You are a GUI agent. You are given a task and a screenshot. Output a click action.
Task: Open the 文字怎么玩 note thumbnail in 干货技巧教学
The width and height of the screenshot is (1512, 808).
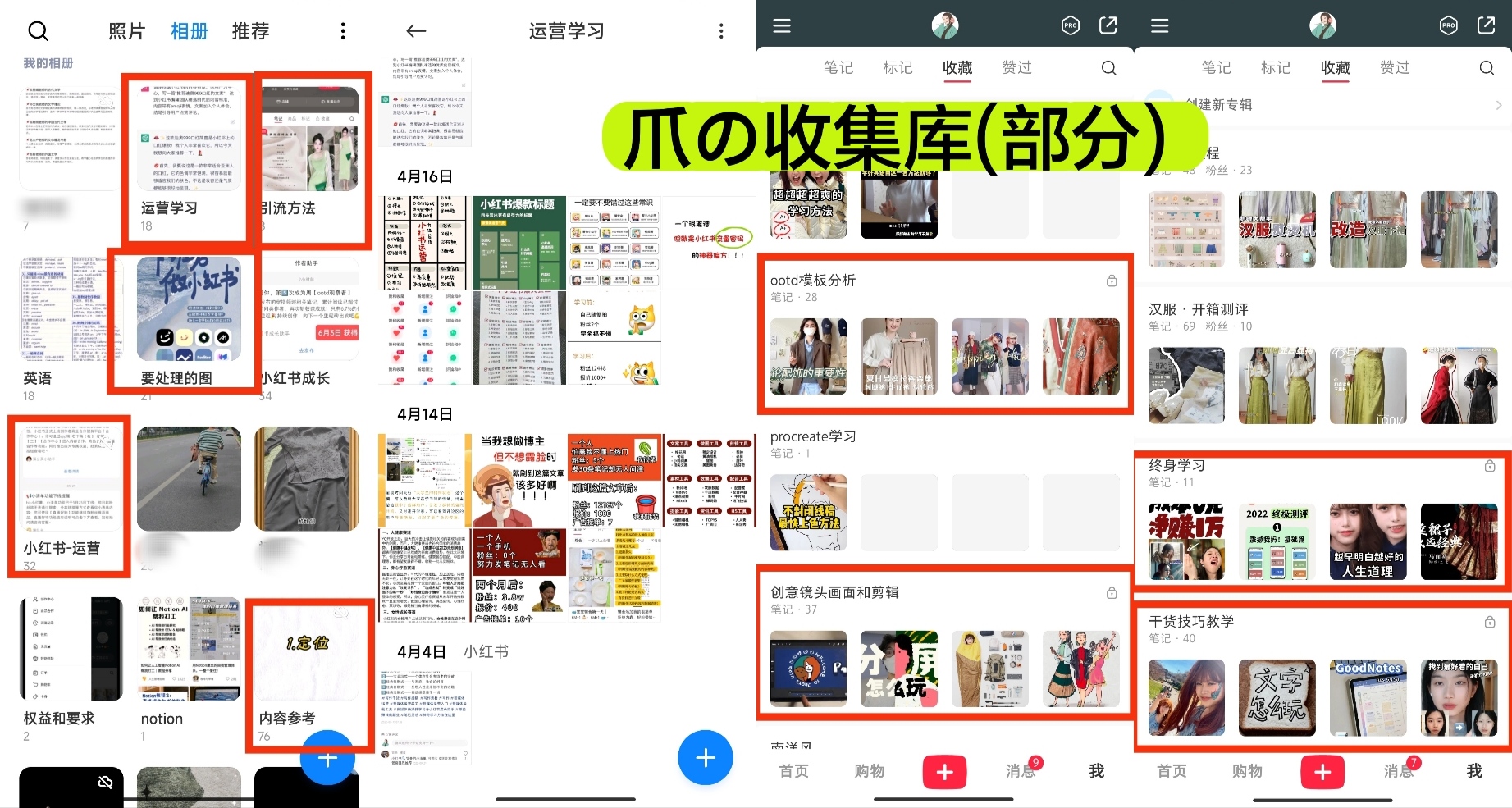1277,698
